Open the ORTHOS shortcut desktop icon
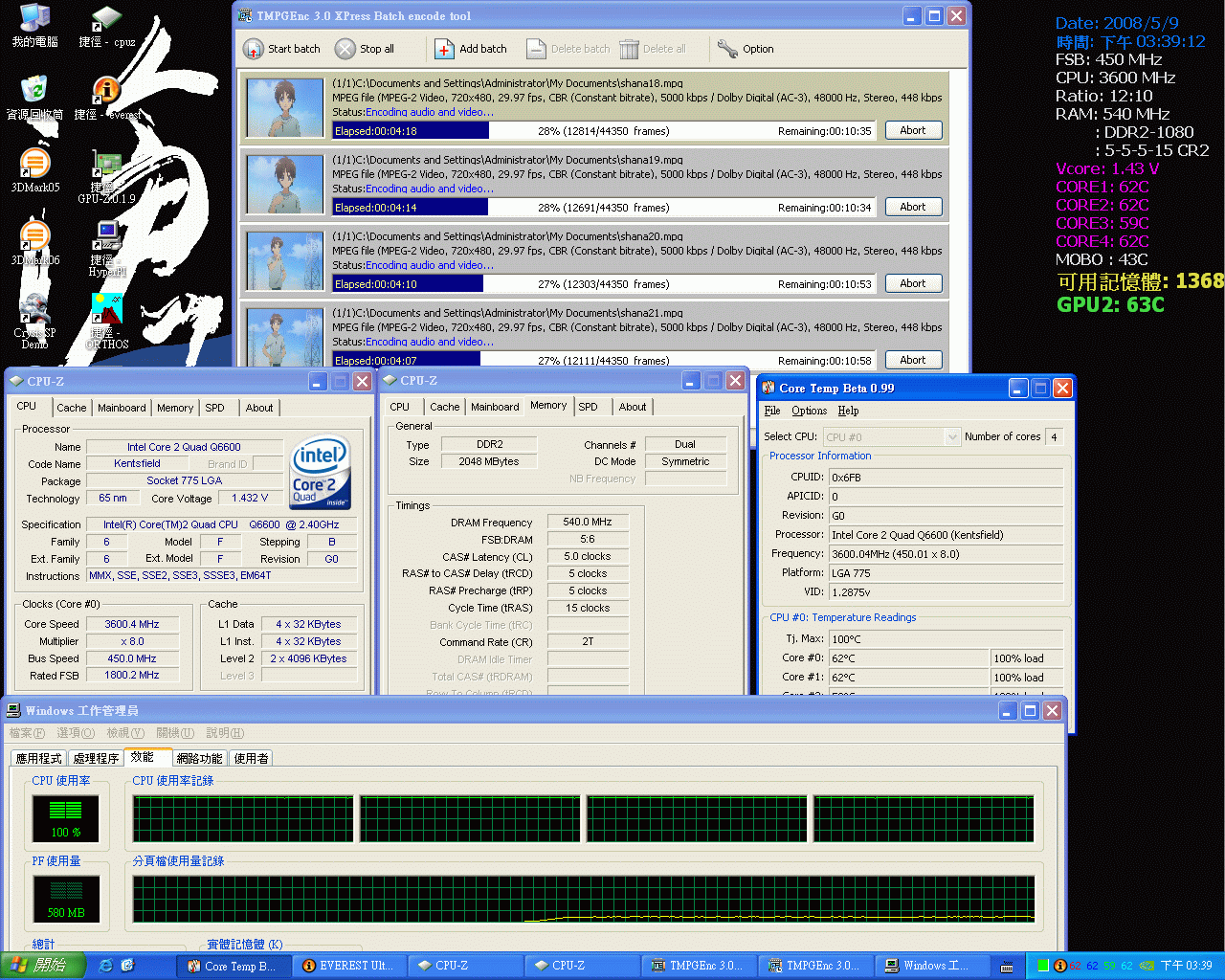Screen dimensions: 1225x980 point(106,322)
